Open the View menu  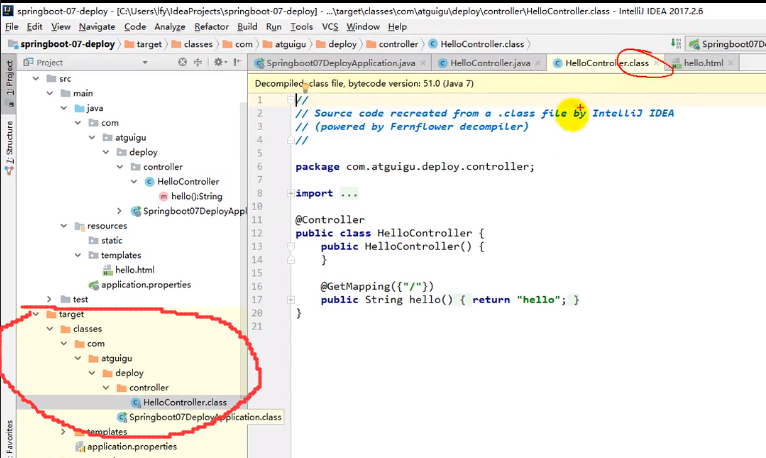(61, 27)
